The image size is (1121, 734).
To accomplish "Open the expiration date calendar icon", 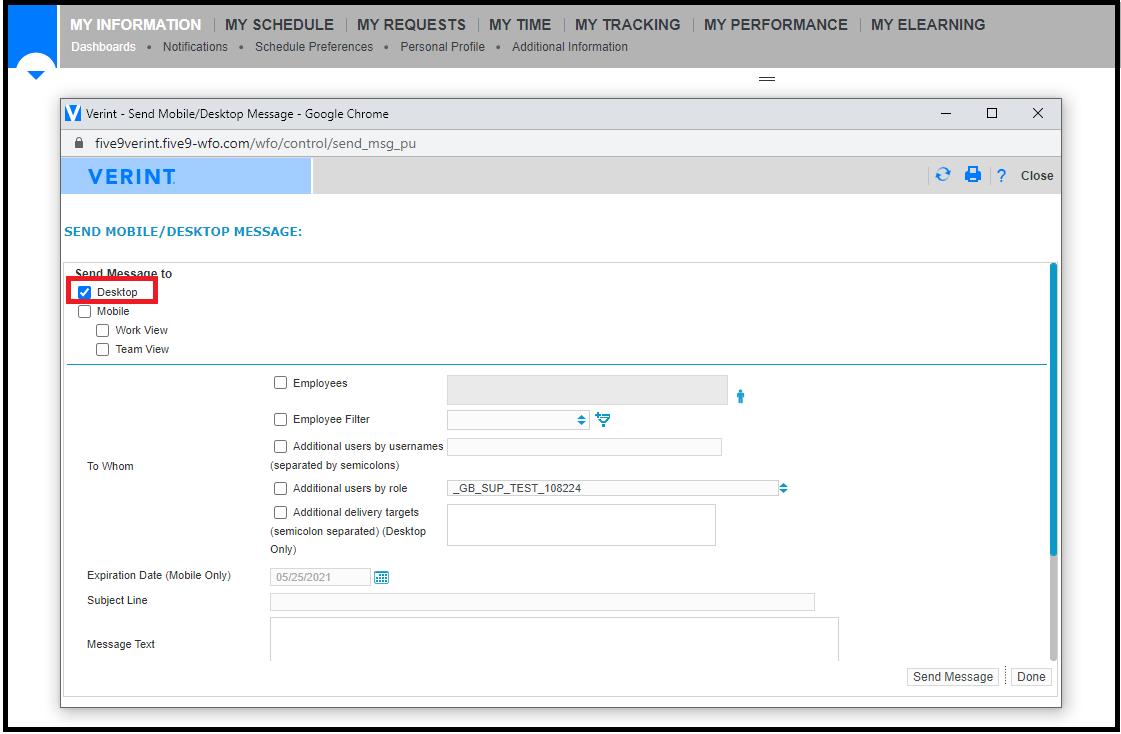I will click(x=382, y=577).
